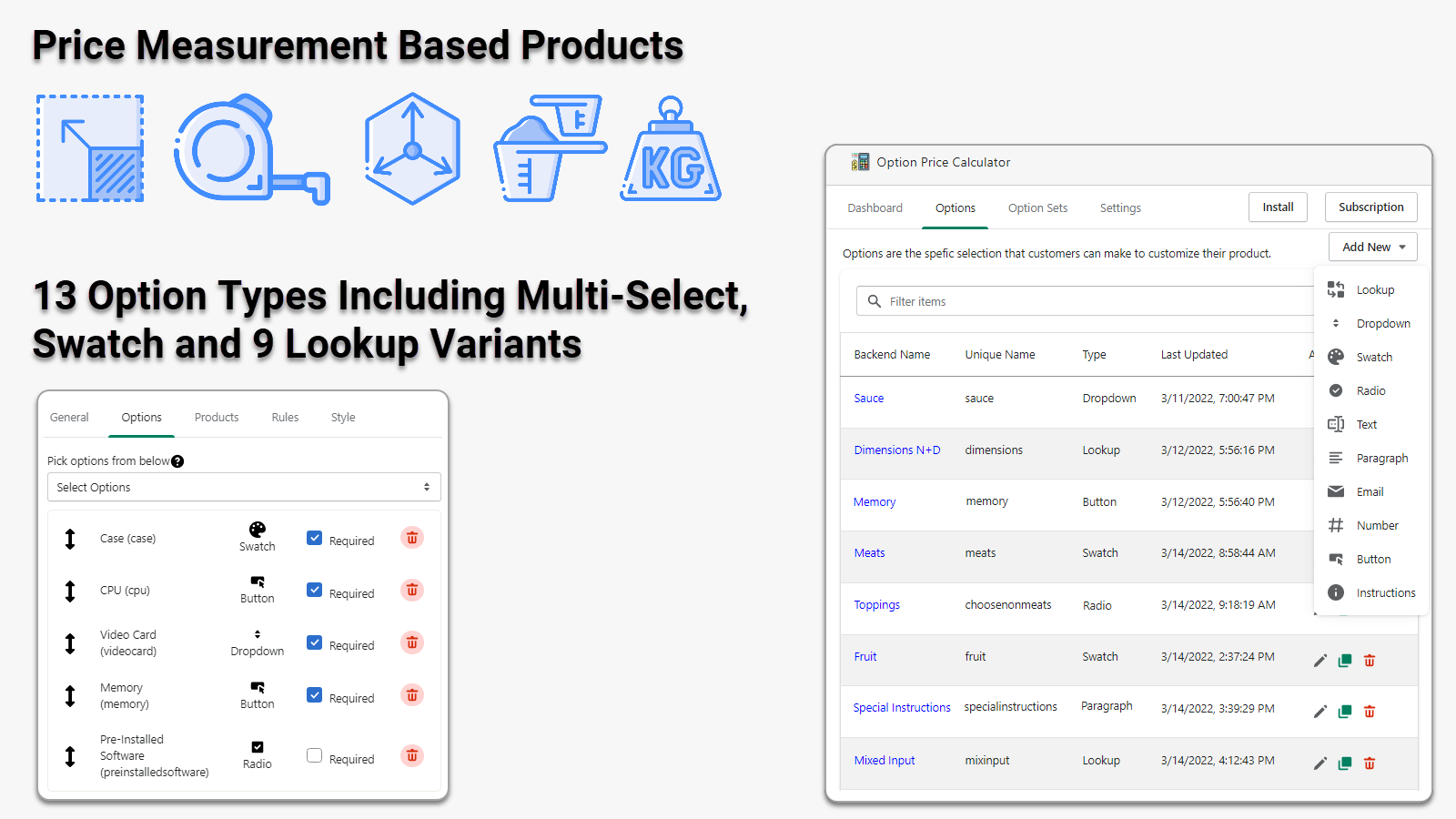Viewport: 1456px width, 819px height.
Task: Choose Number from Add New menu
Action: point(1370,526)
